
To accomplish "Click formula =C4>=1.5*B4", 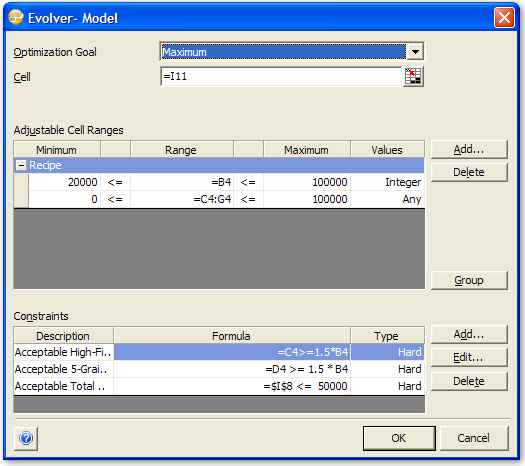I will point(232,352).
